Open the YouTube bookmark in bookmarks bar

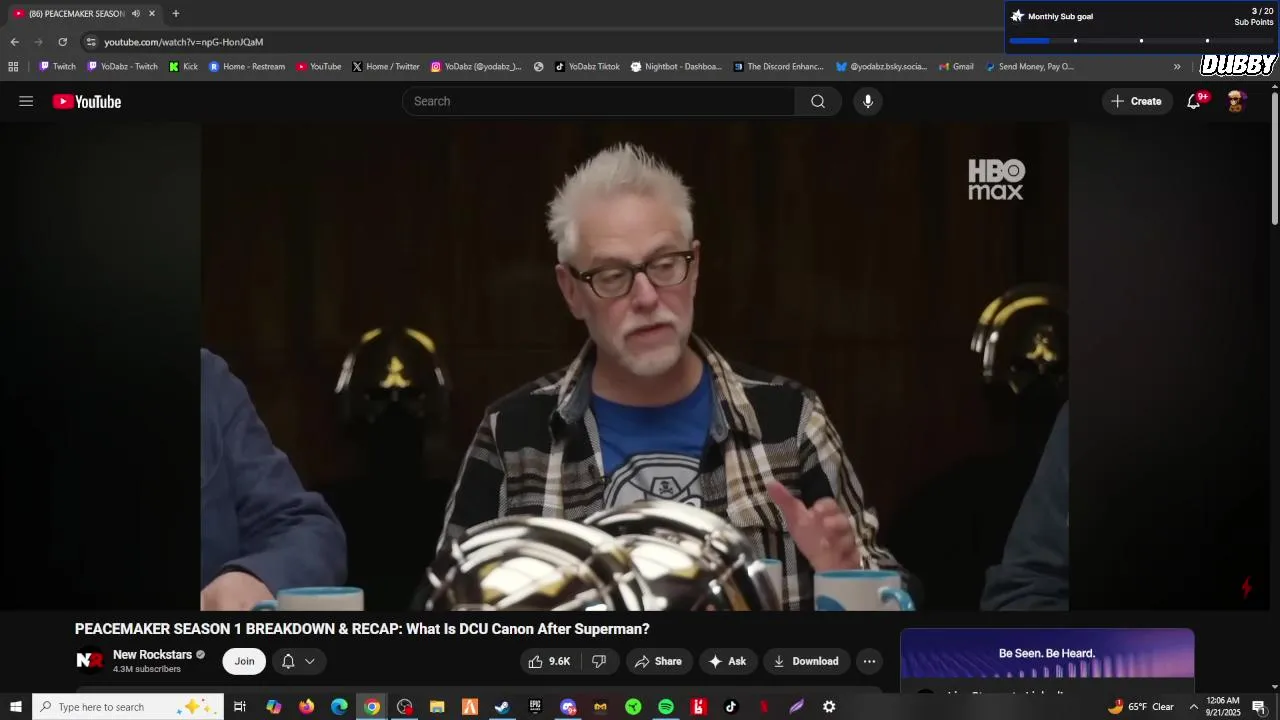point(318,67)
